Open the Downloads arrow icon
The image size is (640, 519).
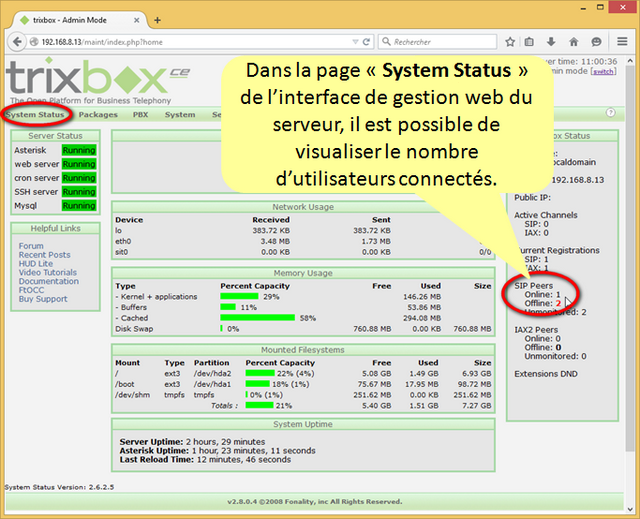[551, 42]
